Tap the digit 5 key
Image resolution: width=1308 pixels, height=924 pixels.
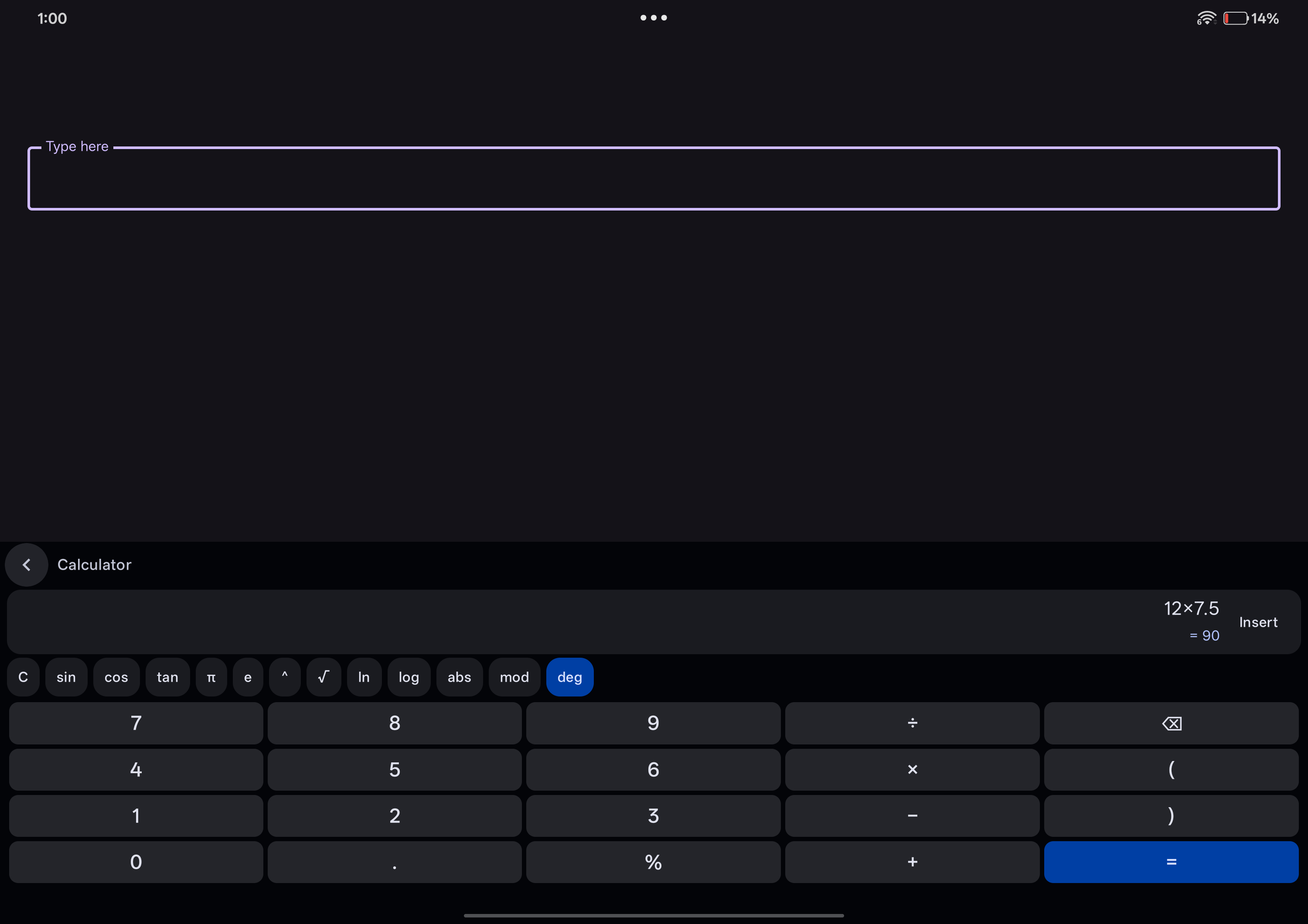pos(394,770)
